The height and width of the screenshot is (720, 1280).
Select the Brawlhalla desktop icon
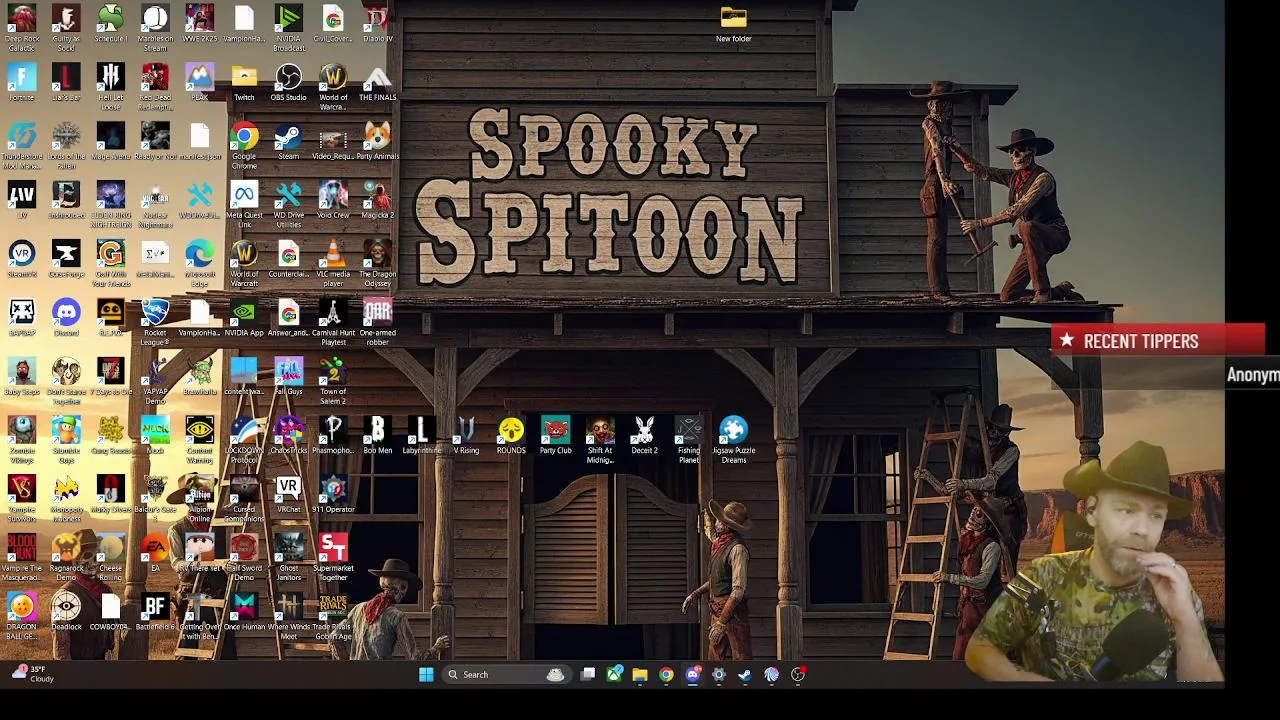point(199,377)
